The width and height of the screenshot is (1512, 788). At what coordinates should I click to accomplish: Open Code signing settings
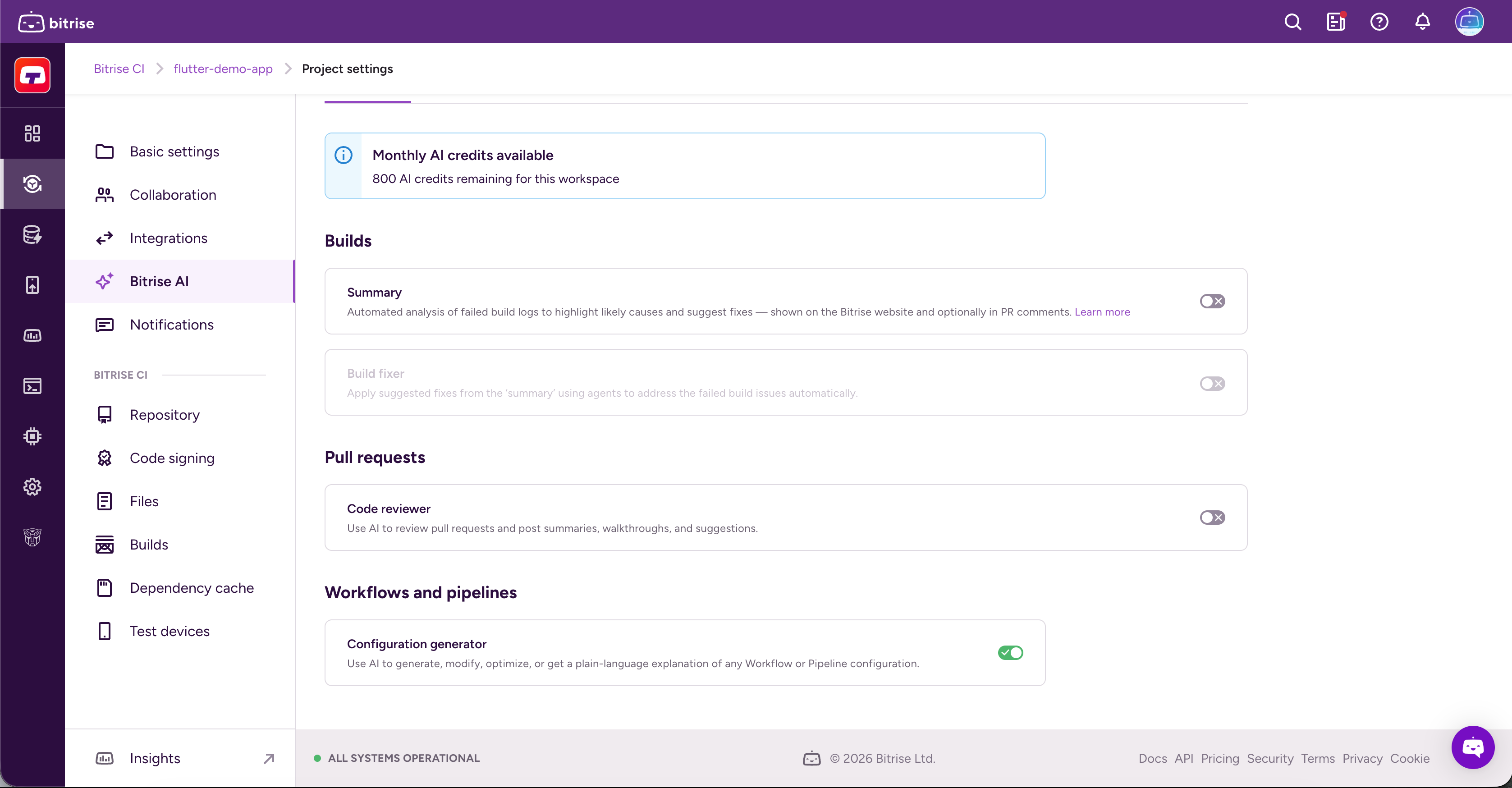click(179, 458)
